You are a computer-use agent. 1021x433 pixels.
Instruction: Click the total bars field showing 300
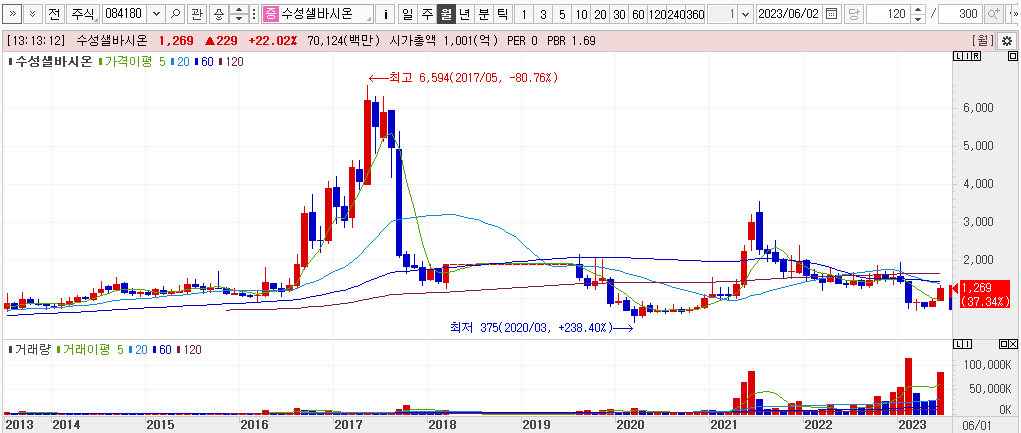pyautogui.click(x=960, y=14)
